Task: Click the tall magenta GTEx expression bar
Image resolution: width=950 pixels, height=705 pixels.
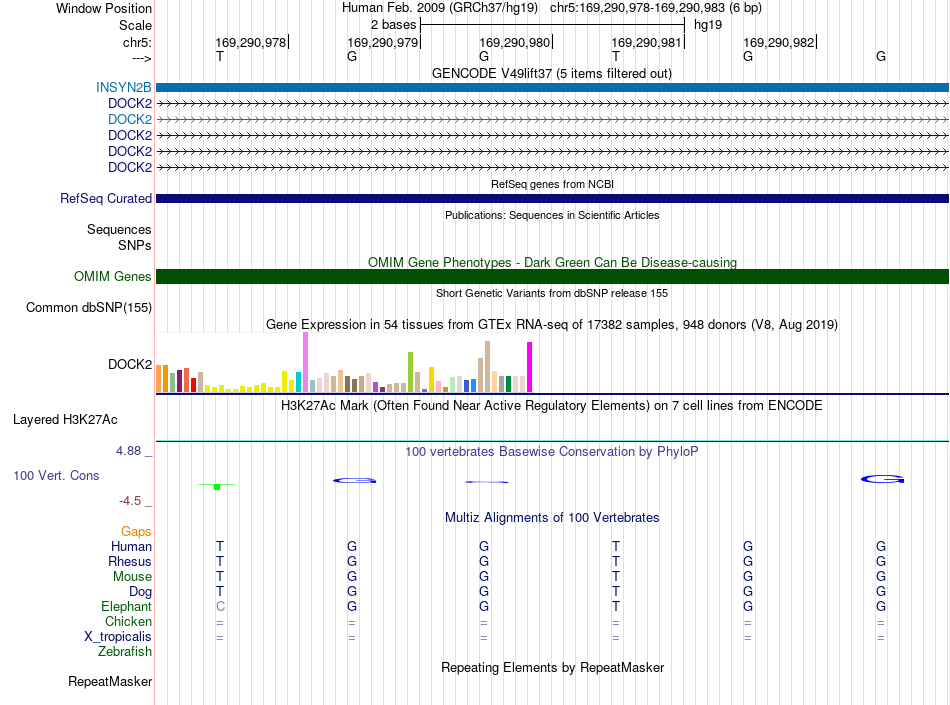Action: 530,367
